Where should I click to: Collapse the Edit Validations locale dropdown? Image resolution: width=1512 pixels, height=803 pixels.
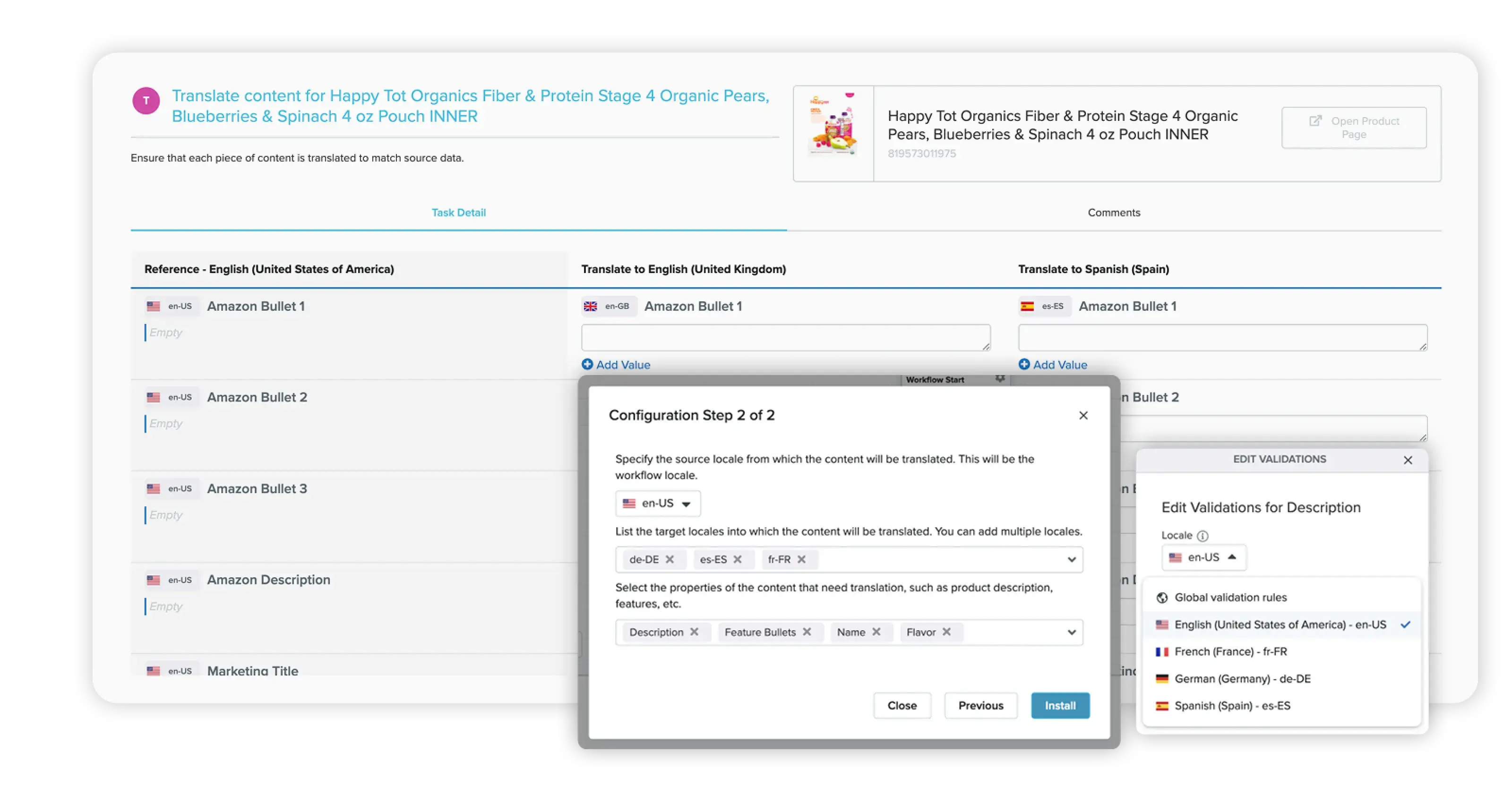point(1204,558)
